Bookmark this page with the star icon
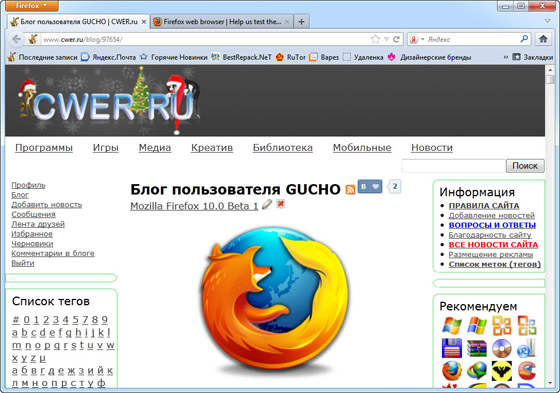This screenshot has height=393, width=560. (x=375, y=39)
